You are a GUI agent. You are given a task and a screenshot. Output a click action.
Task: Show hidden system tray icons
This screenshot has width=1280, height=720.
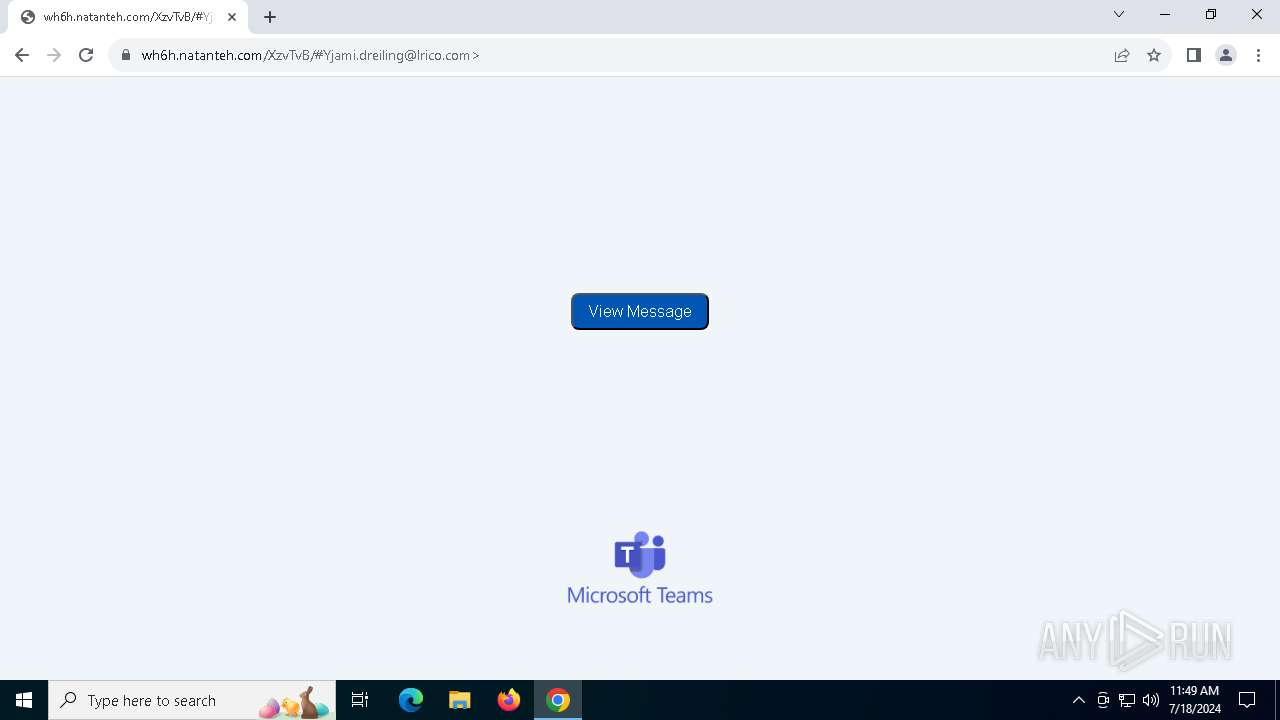click(1079, 700)
